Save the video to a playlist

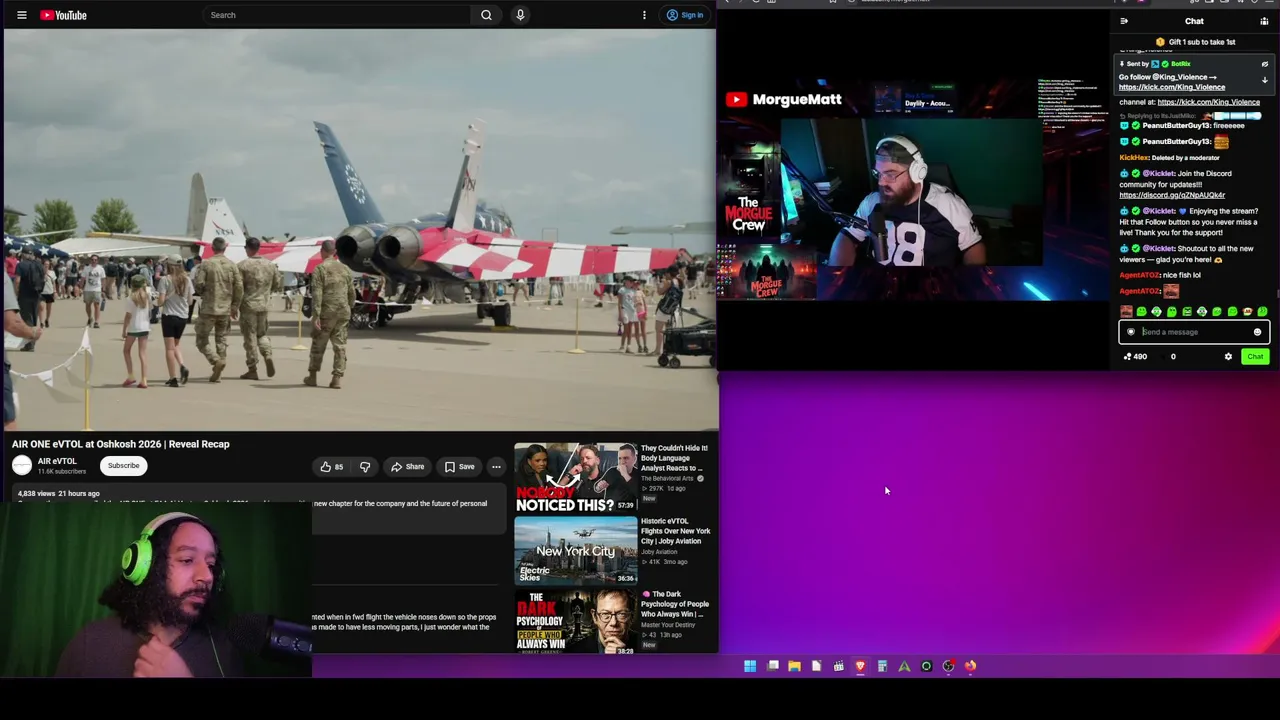(x=460, y=467)
